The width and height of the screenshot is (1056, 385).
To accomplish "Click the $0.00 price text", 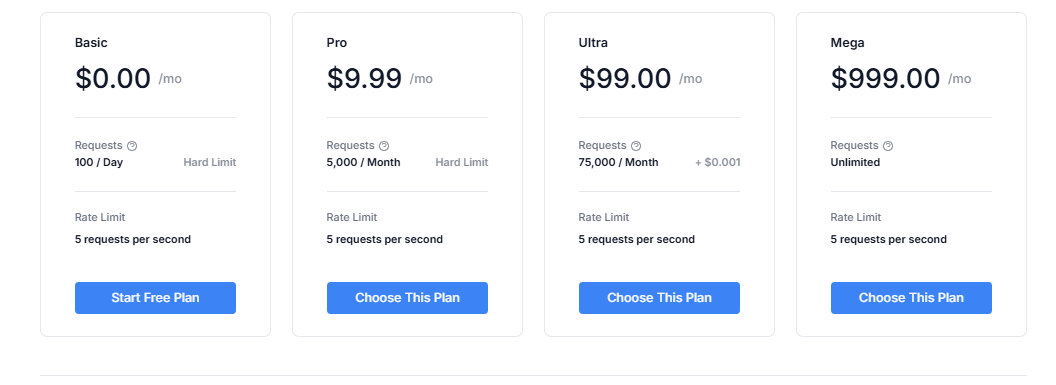I will coord(112,78).
